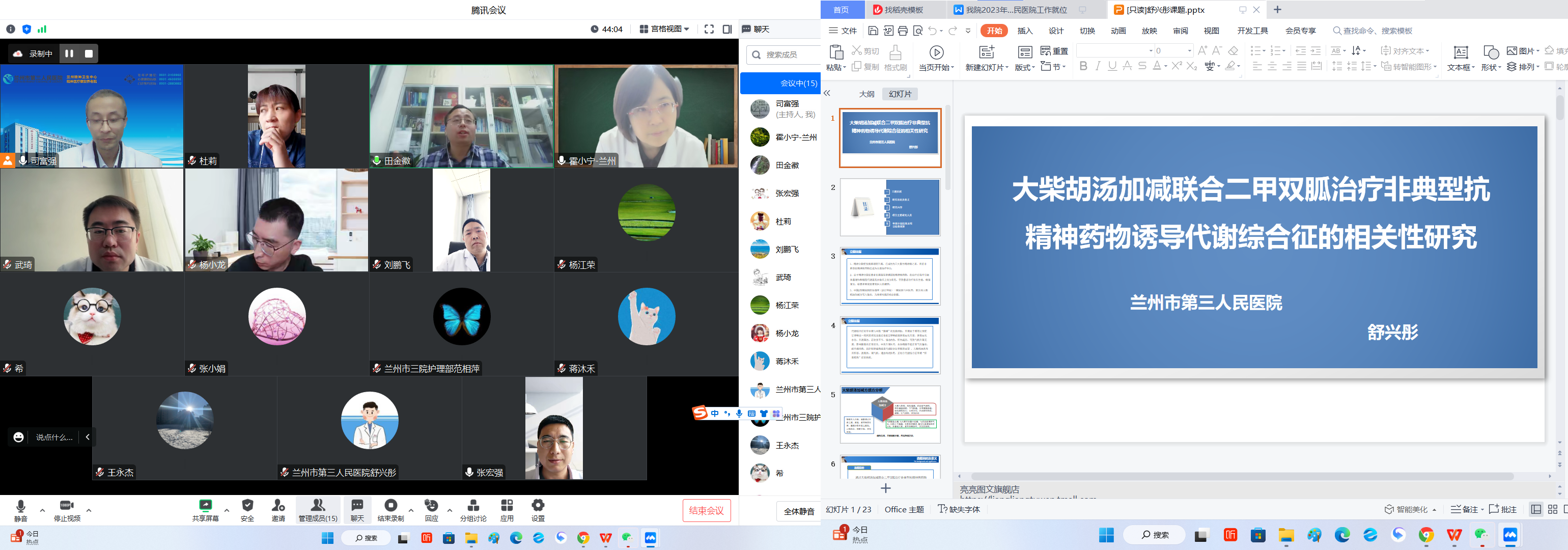Open 管理成员 to manage participants
The image size is (1568, 550).
coord(318,510)
